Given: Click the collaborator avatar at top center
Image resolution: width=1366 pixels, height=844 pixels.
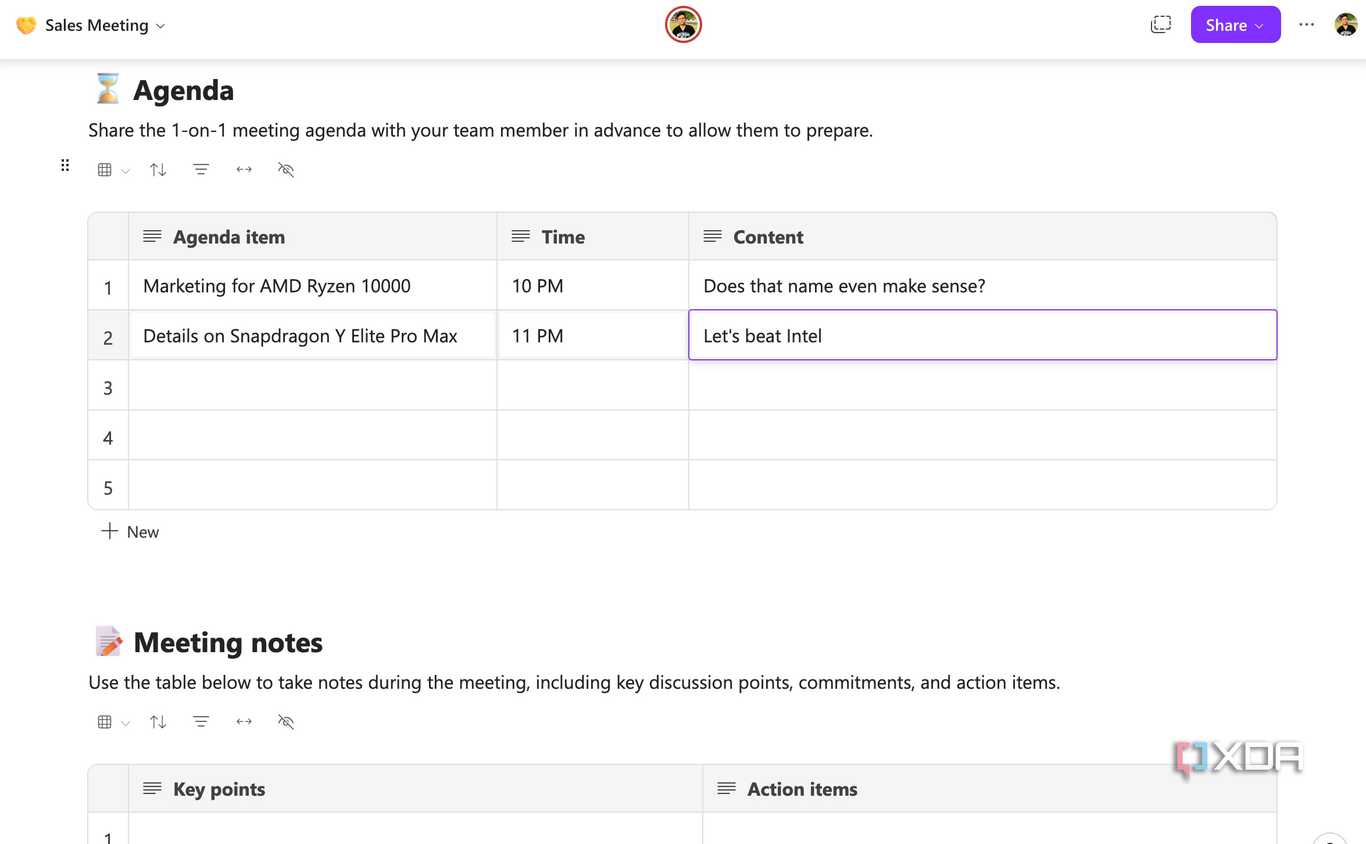Looking at the screenshot, I should 683,25.
